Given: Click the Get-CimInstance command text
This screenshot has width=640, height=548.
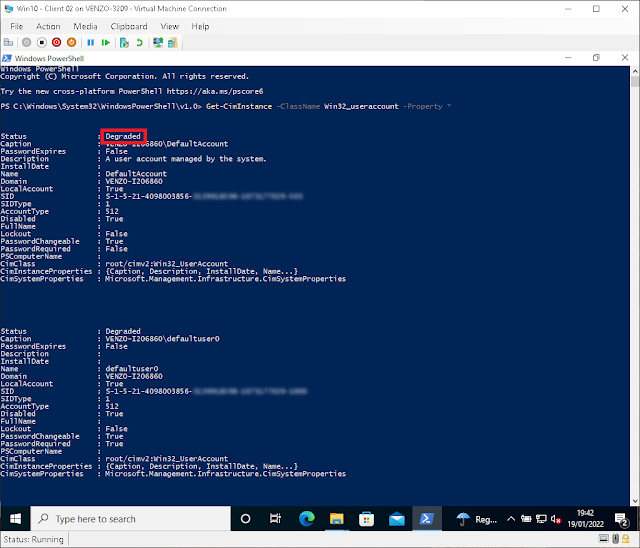Looking at the screenshot, I should [239, 106].
